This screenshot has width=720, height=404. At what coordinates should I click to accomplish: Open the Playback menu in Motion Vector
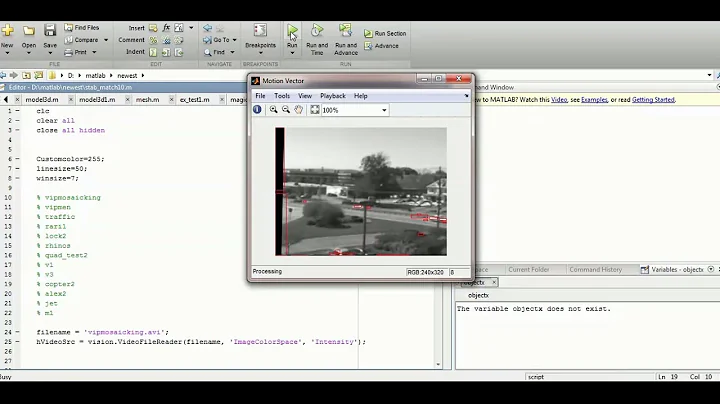pos(333,96)
